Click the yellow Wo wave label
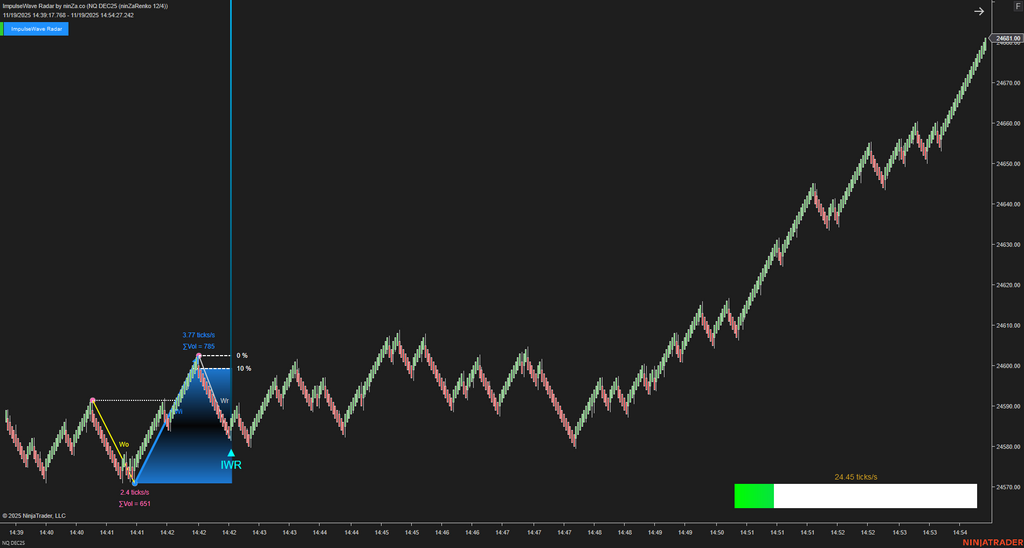 click(x=123, y=444)
